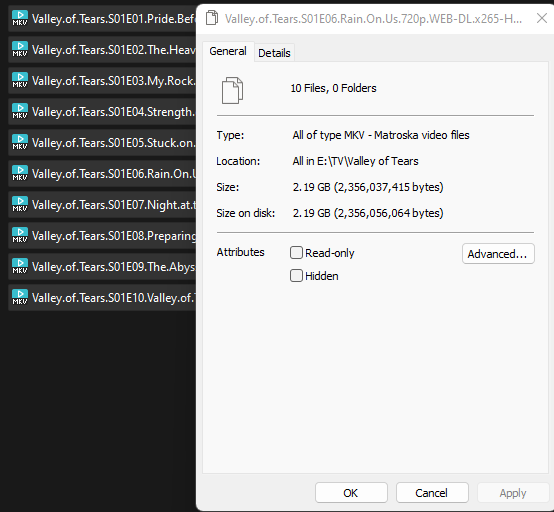The width and height of the screenshot is (554, 512).
Task: Click size value '2,356,037,415 bytes'
Action: (388, 187)
